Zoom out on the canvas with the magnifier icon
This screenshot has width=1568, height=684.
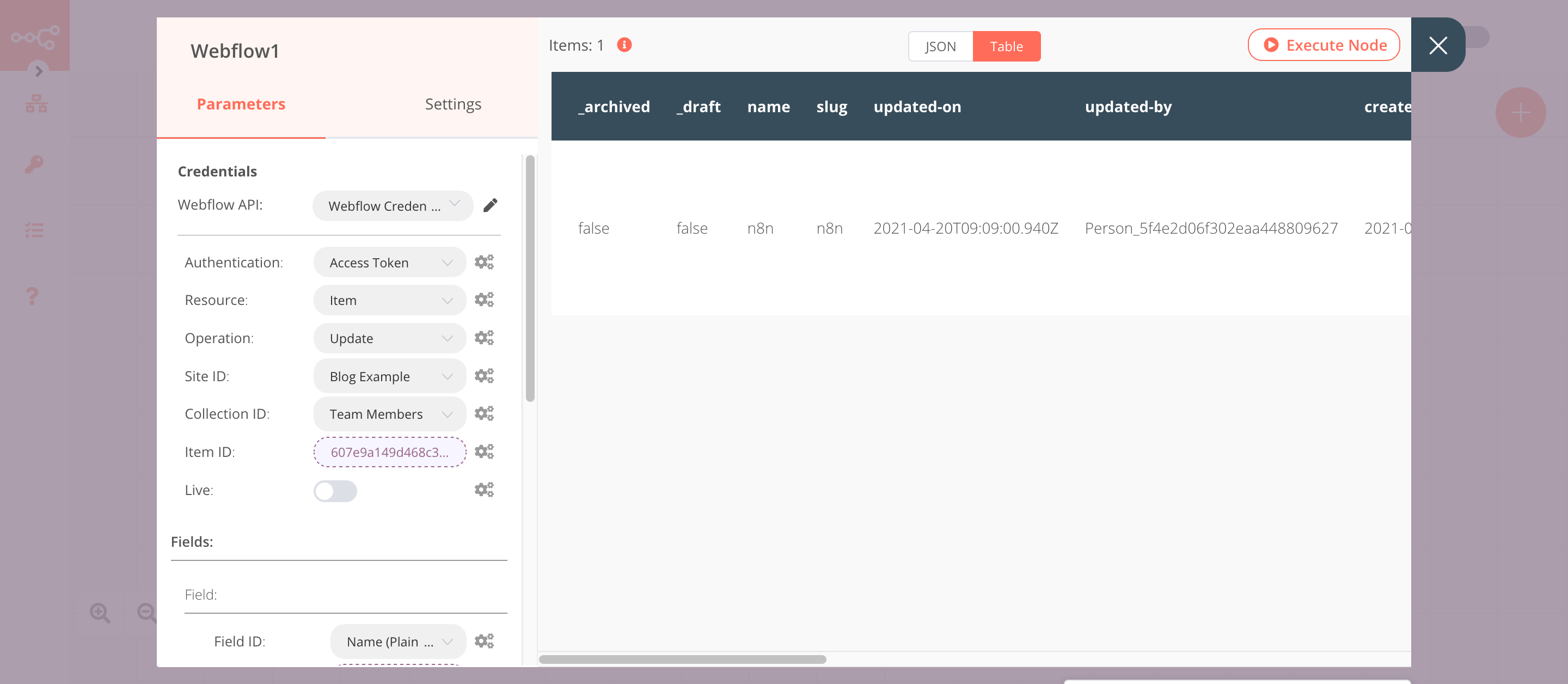pos(145,613)
